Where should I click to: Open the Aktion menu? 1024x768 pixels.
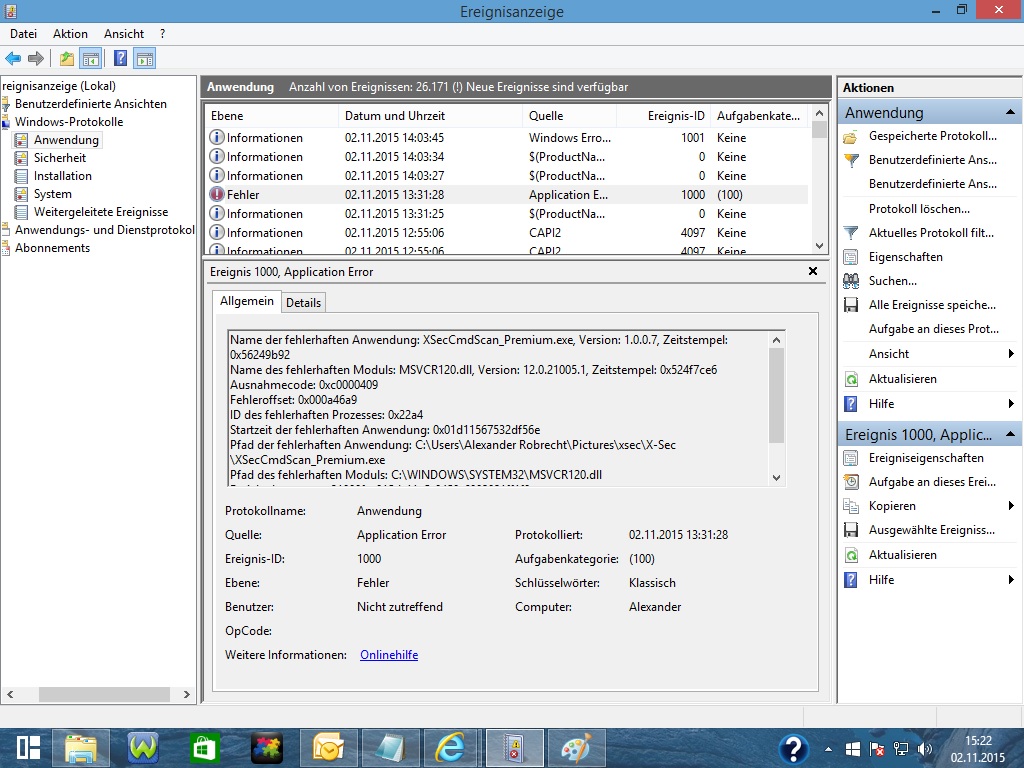point(70,34)
